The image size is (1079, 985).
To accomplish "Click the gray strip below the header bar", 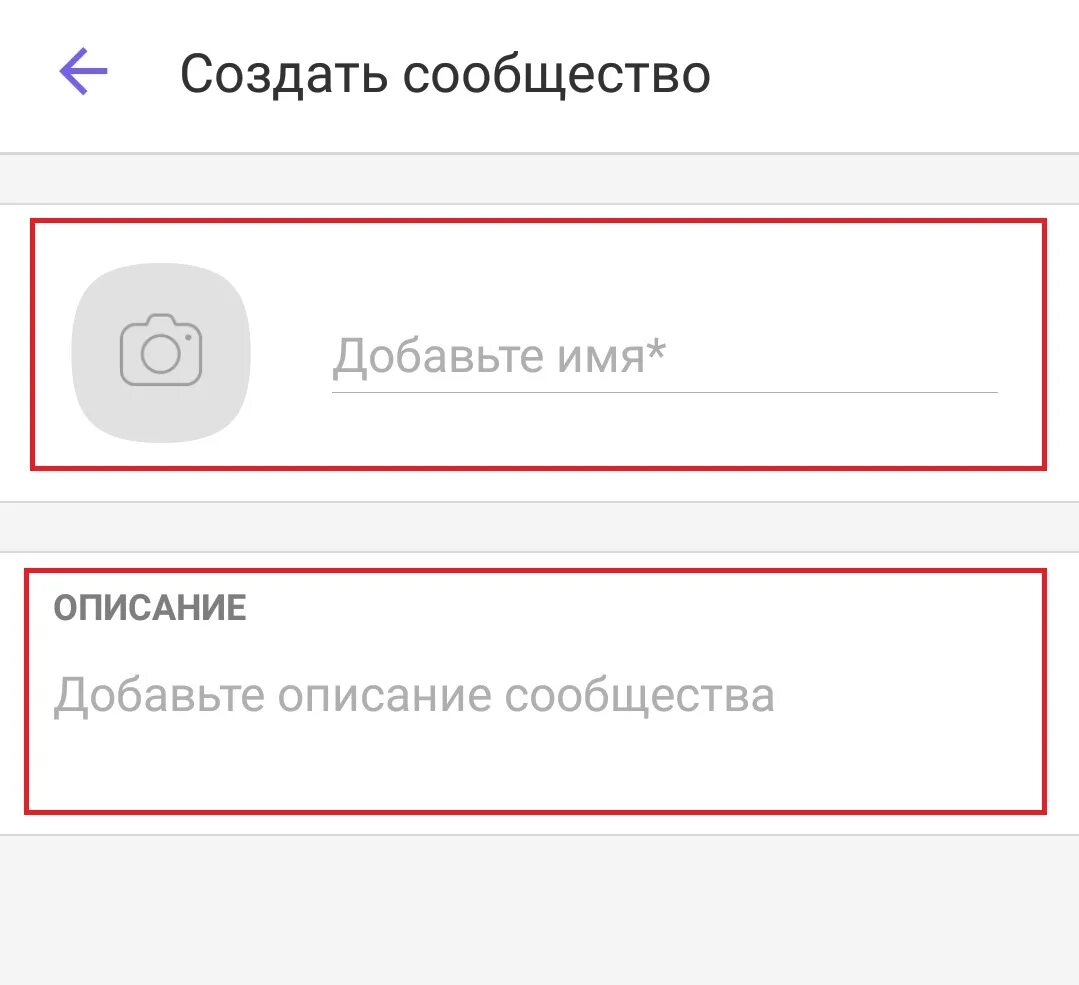I will click(x=539, y=178).
